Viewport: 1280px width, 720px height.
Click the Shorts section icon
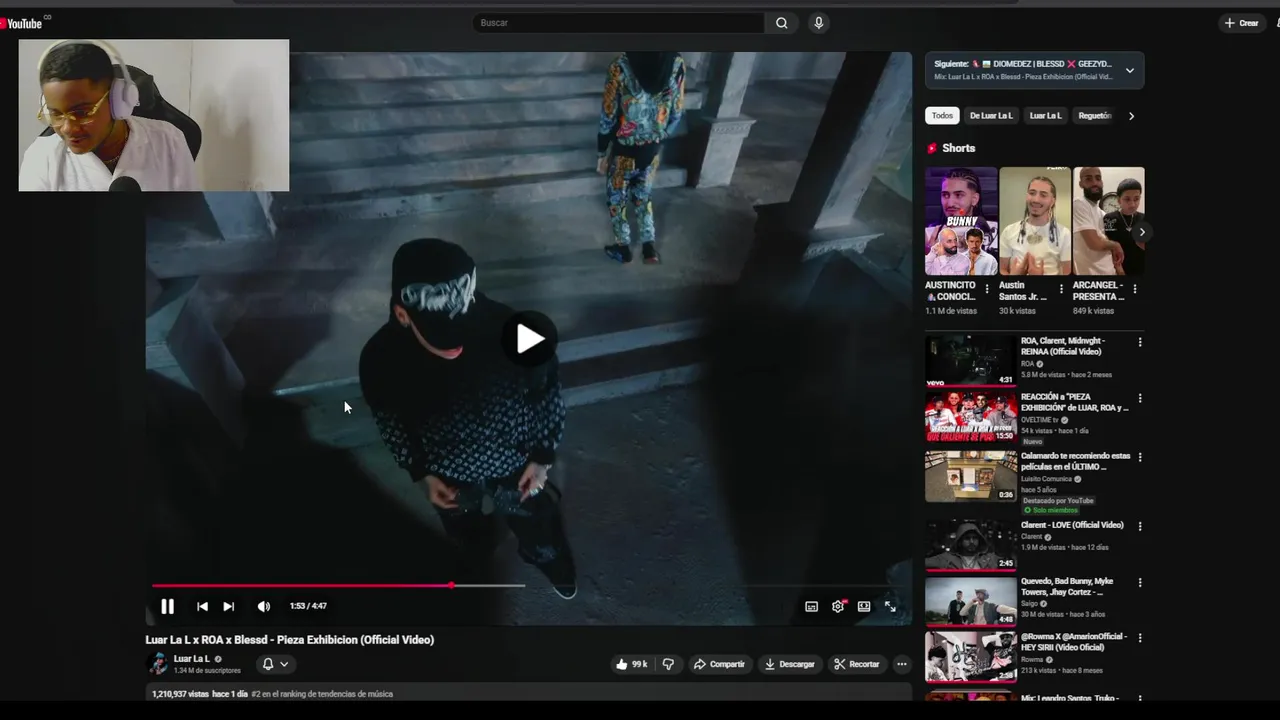pos(932,148)
